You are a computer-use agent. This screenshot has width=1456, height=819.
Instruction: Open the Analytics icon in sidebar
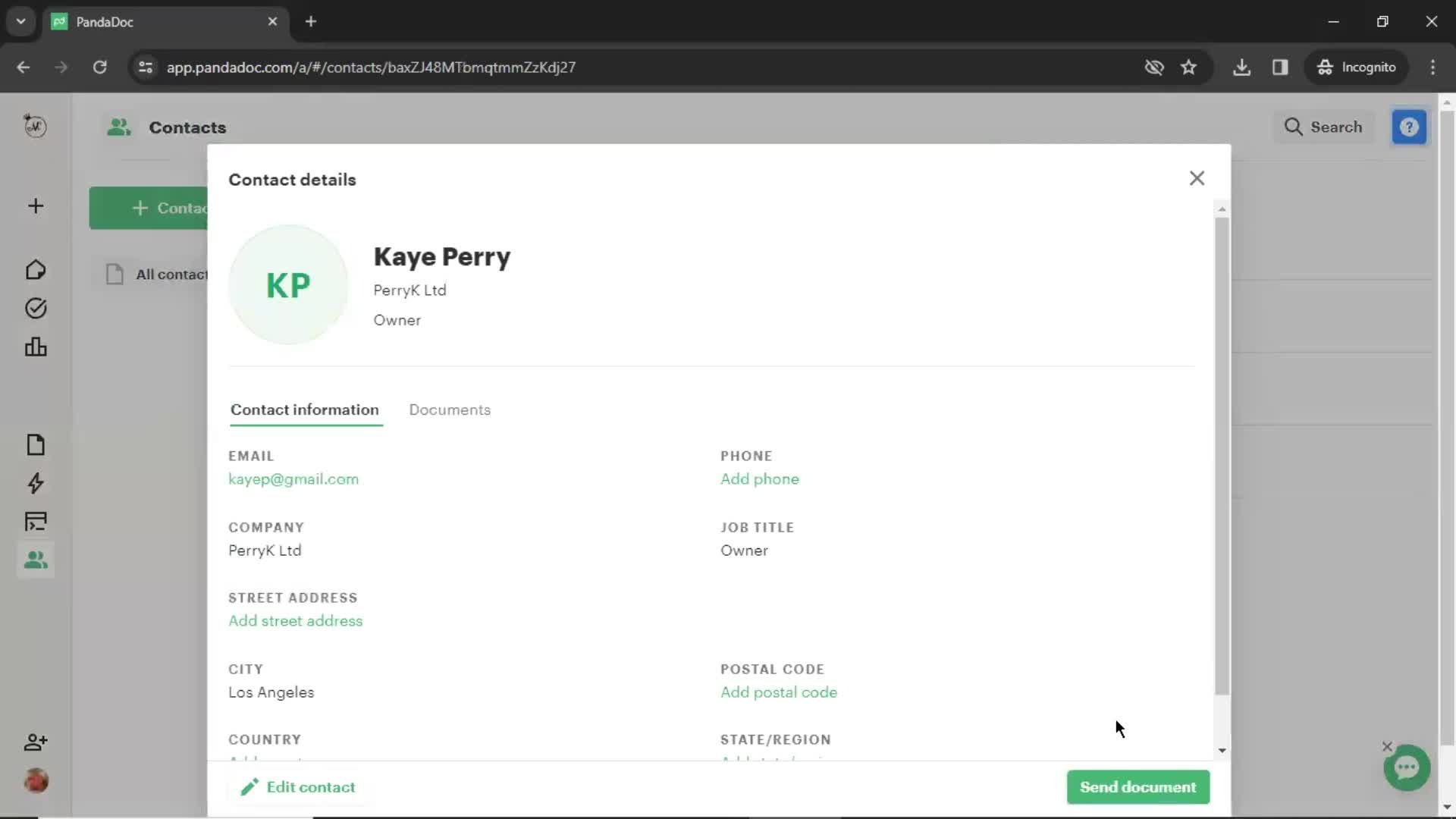tap(36, 347)
